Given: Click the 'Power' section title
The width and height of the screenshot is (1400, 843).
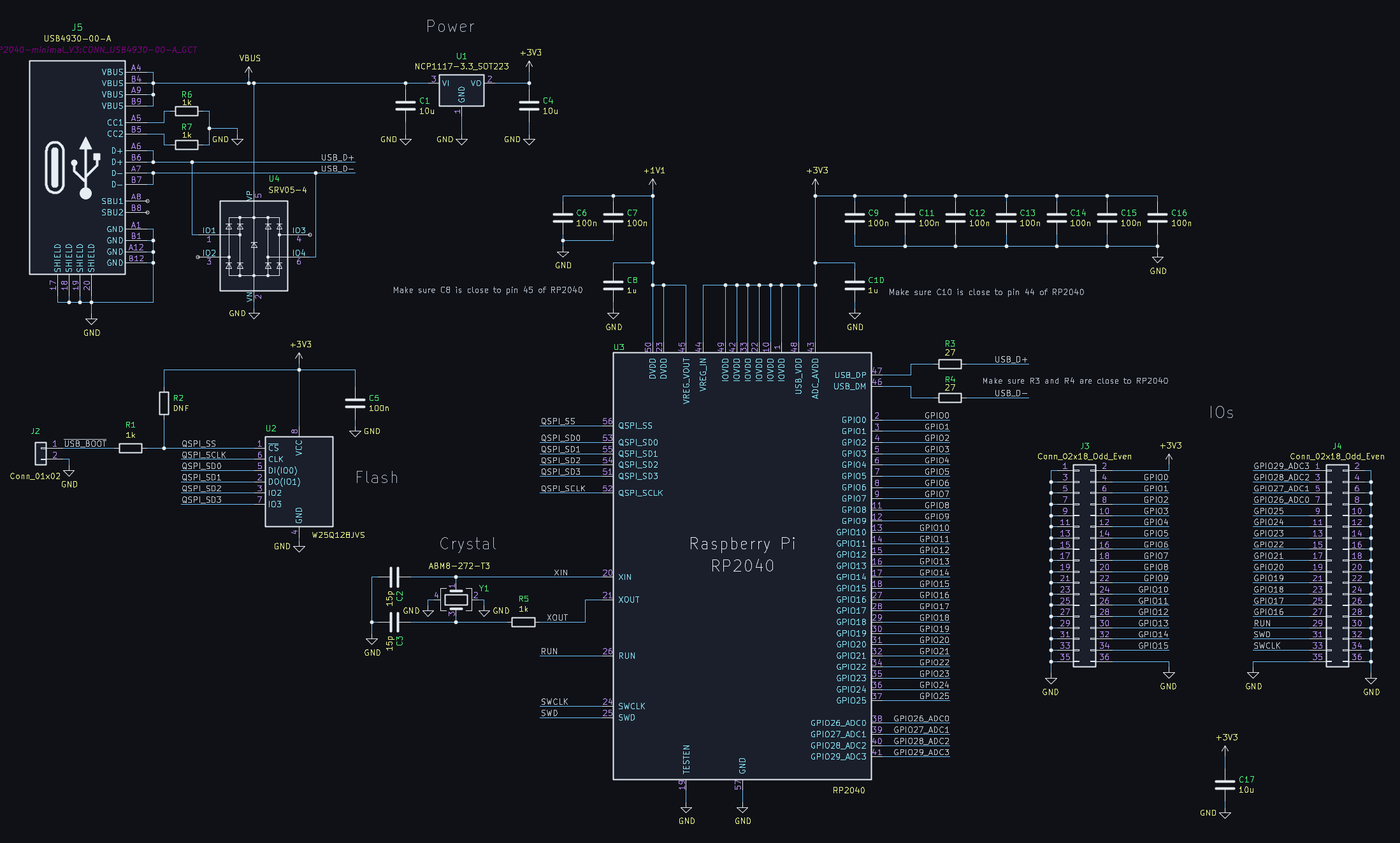Looking at the screenshot, I should 451,27.
